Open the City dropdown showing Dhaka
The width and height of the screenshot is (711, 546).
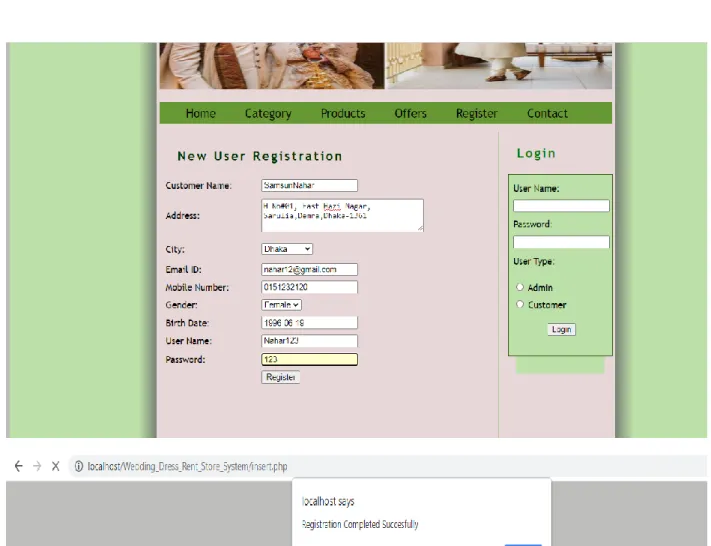pyautogui.click(x=287, y=249)
